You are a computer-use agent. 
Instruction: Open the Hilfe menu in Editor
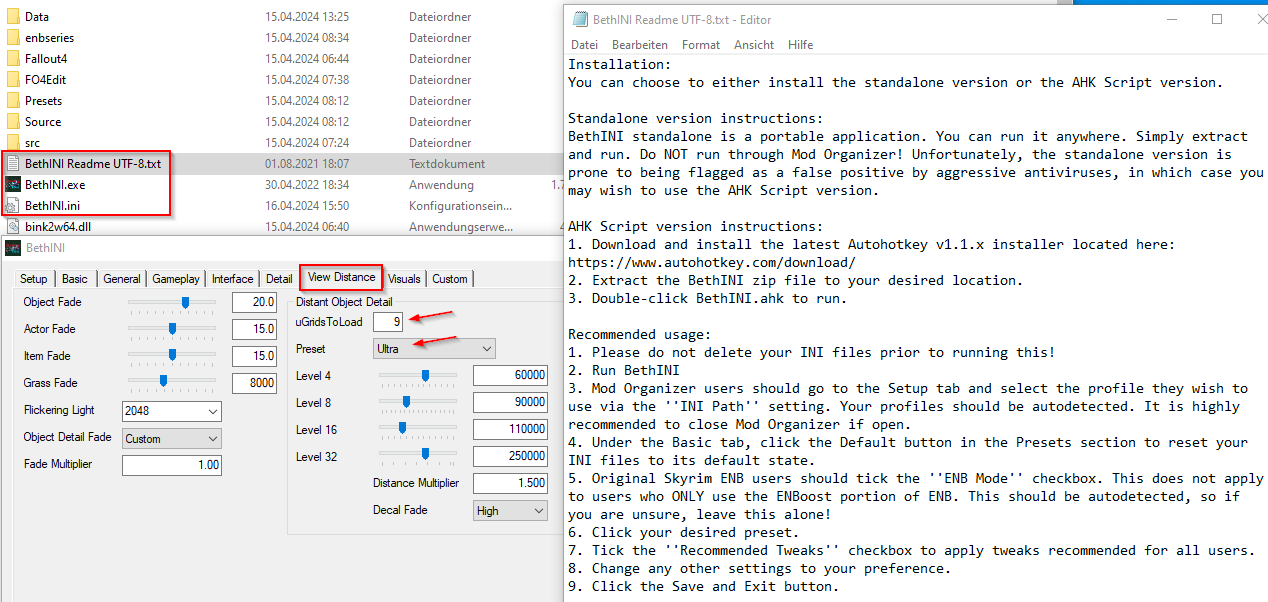click(x=800, y=45)
